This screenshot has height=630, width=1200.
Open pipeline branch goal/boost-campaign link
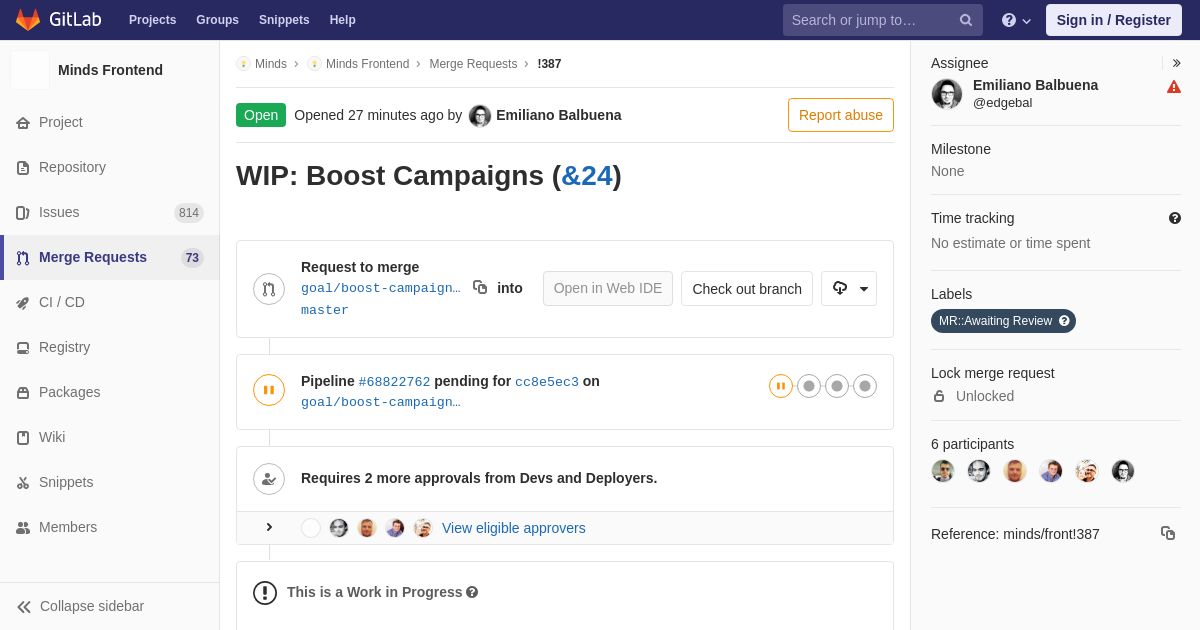click(x=381, y=402)
